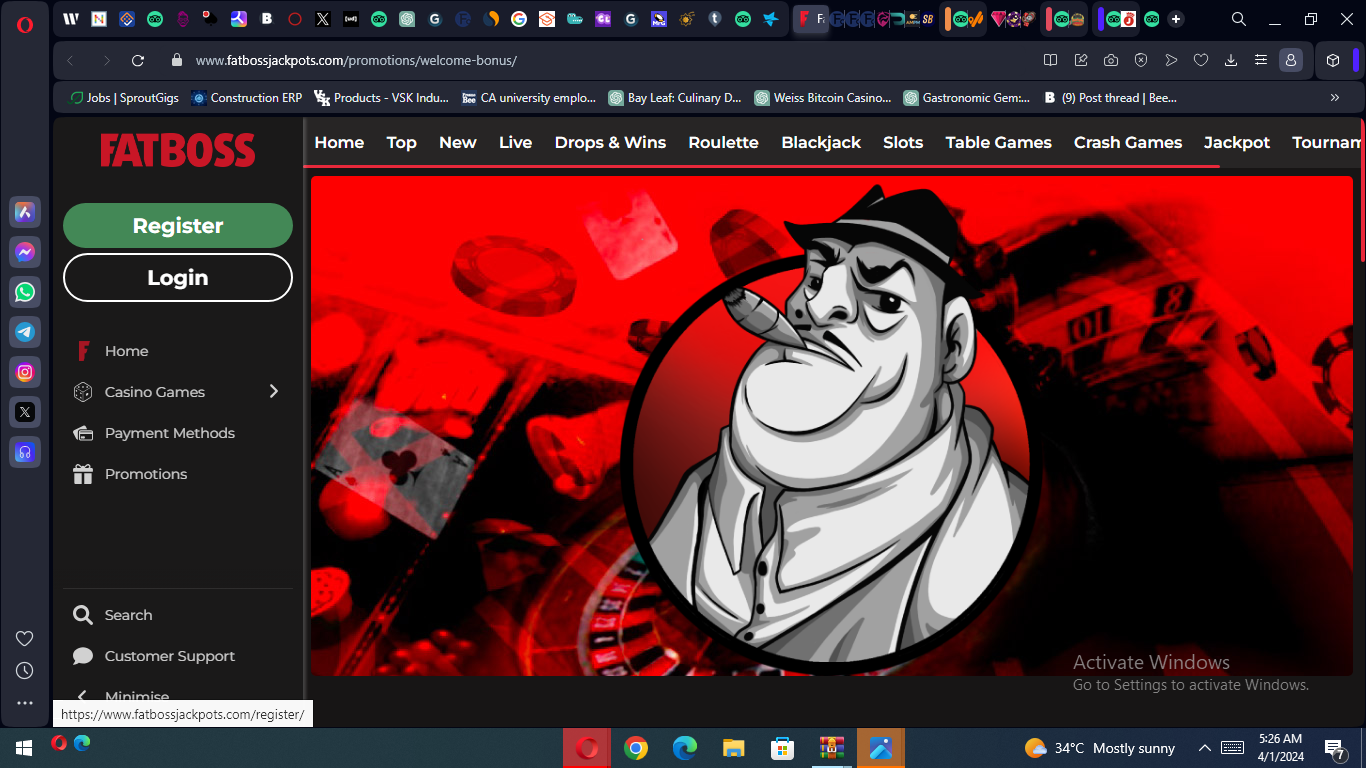This screenshot has height=768, width=1366.
Task: Click the mob boss banner image
Action: point(832,426)
